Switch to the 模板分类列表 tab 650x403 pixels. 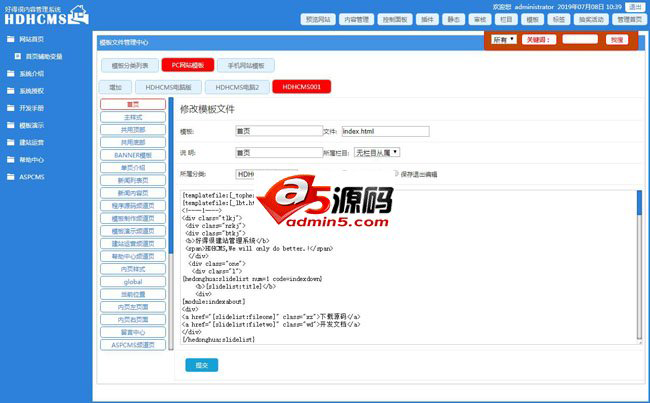[130, 65]
